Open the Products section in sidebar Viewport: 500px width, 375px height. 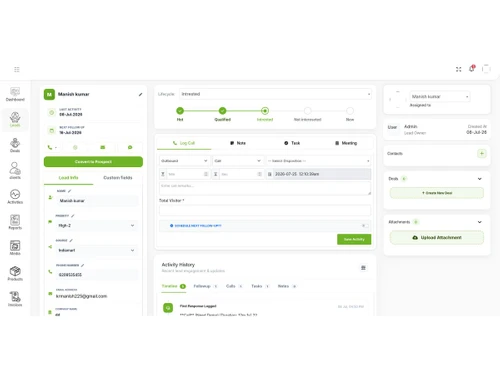15,274
